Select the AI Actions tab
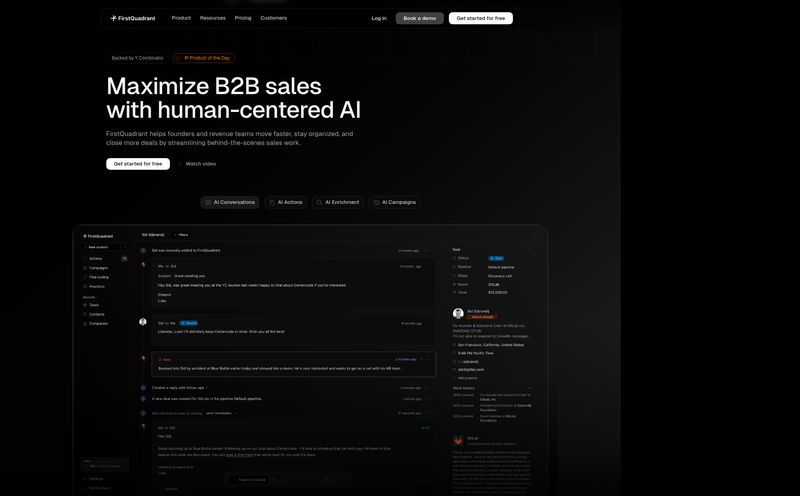Screen dimensions: 800x496 [x=286, y=203]
